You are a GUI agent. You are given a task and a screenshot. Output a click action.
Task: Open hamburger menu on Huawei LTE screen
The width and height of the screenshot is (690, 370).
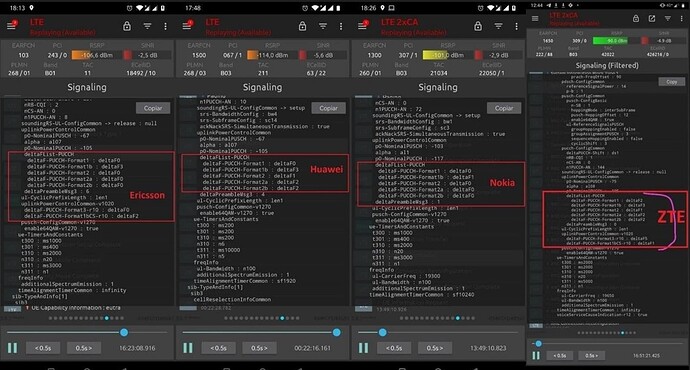click(187, 26)
